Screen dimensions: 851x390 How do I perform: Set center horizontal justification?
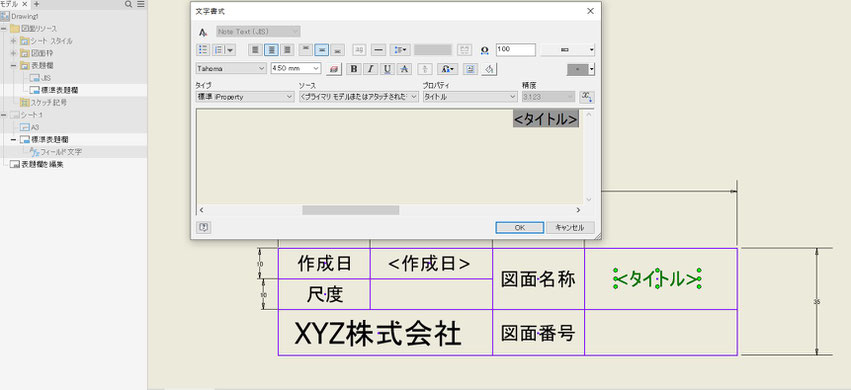pyautogui.click(x=271, y=50)
